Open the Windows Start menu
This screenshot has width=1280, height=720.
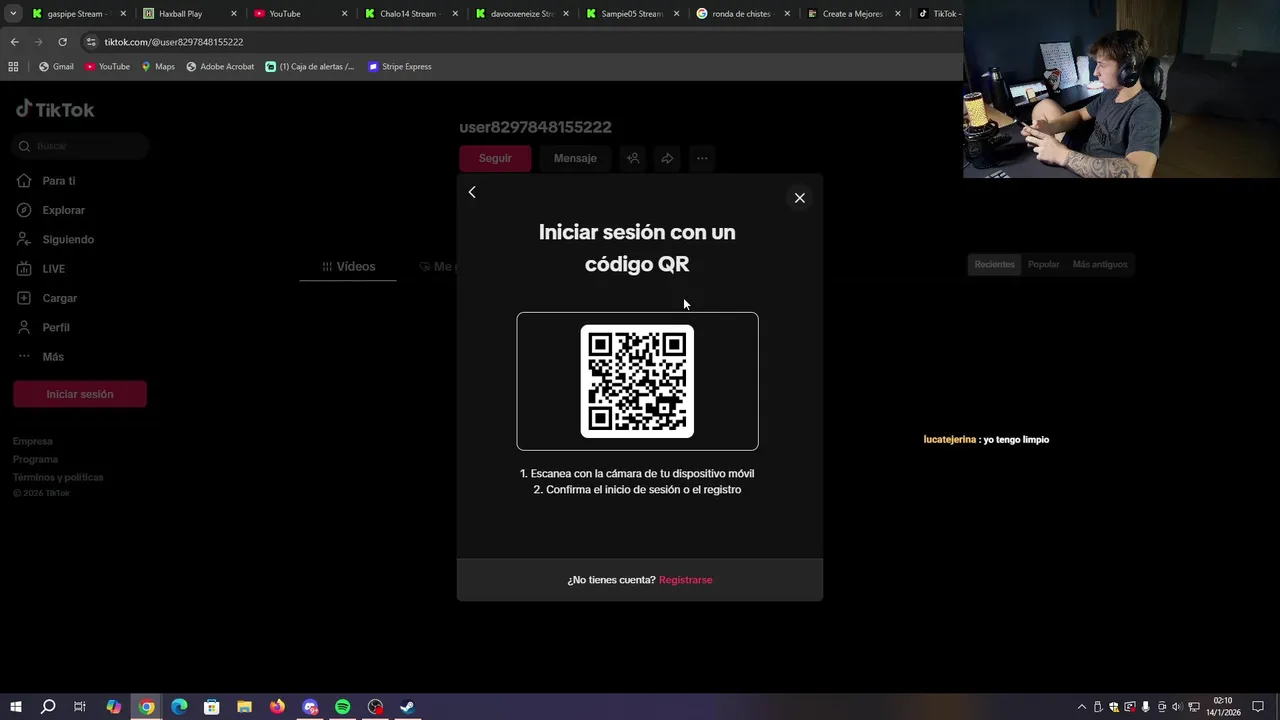pos(15,707)
